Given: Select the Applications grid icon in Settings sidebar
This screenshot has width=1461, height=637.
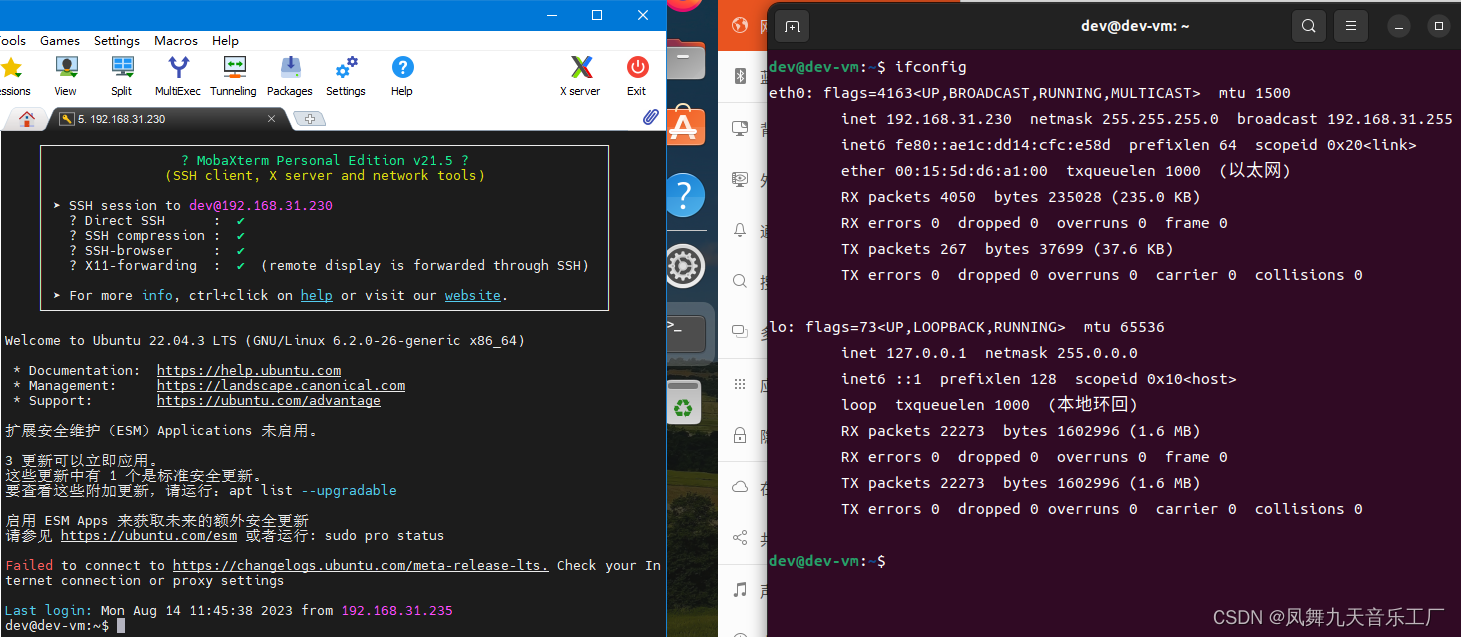Looking at the screenshot, I should pos(740,384).
